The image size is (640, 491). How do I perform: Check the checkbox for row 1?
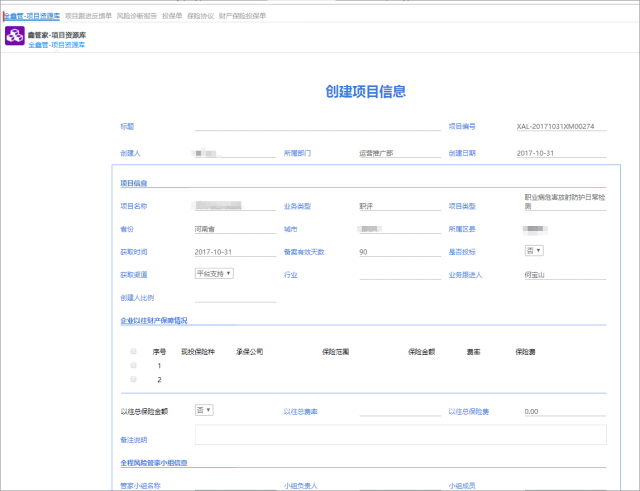133,365
